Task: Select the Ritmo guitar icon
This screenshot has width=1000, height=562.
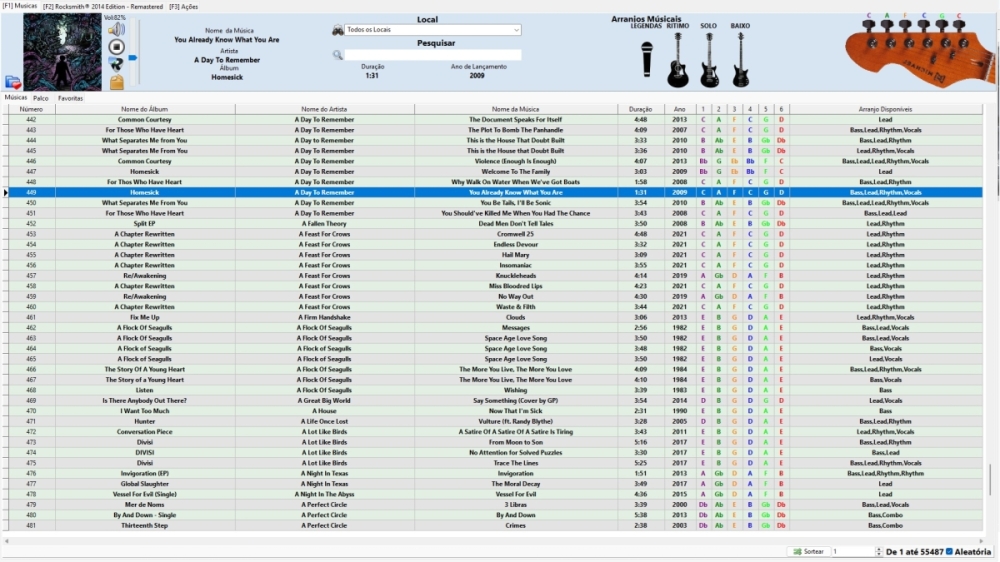Action: (678, 60)
